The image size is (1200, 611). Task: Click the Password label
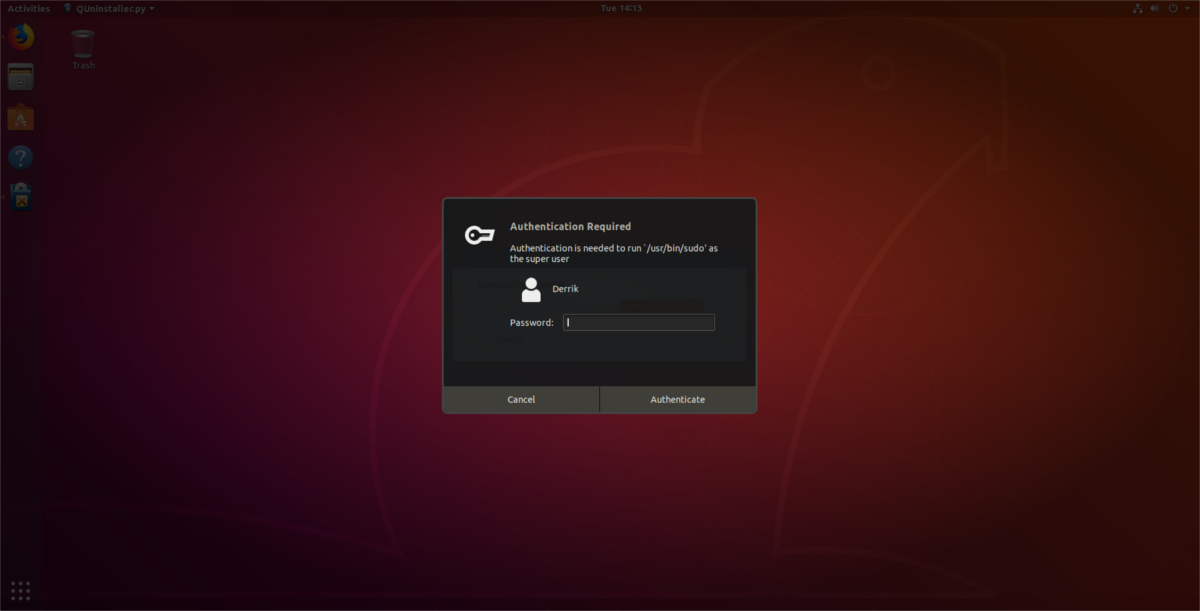click(x=531, y=323)
